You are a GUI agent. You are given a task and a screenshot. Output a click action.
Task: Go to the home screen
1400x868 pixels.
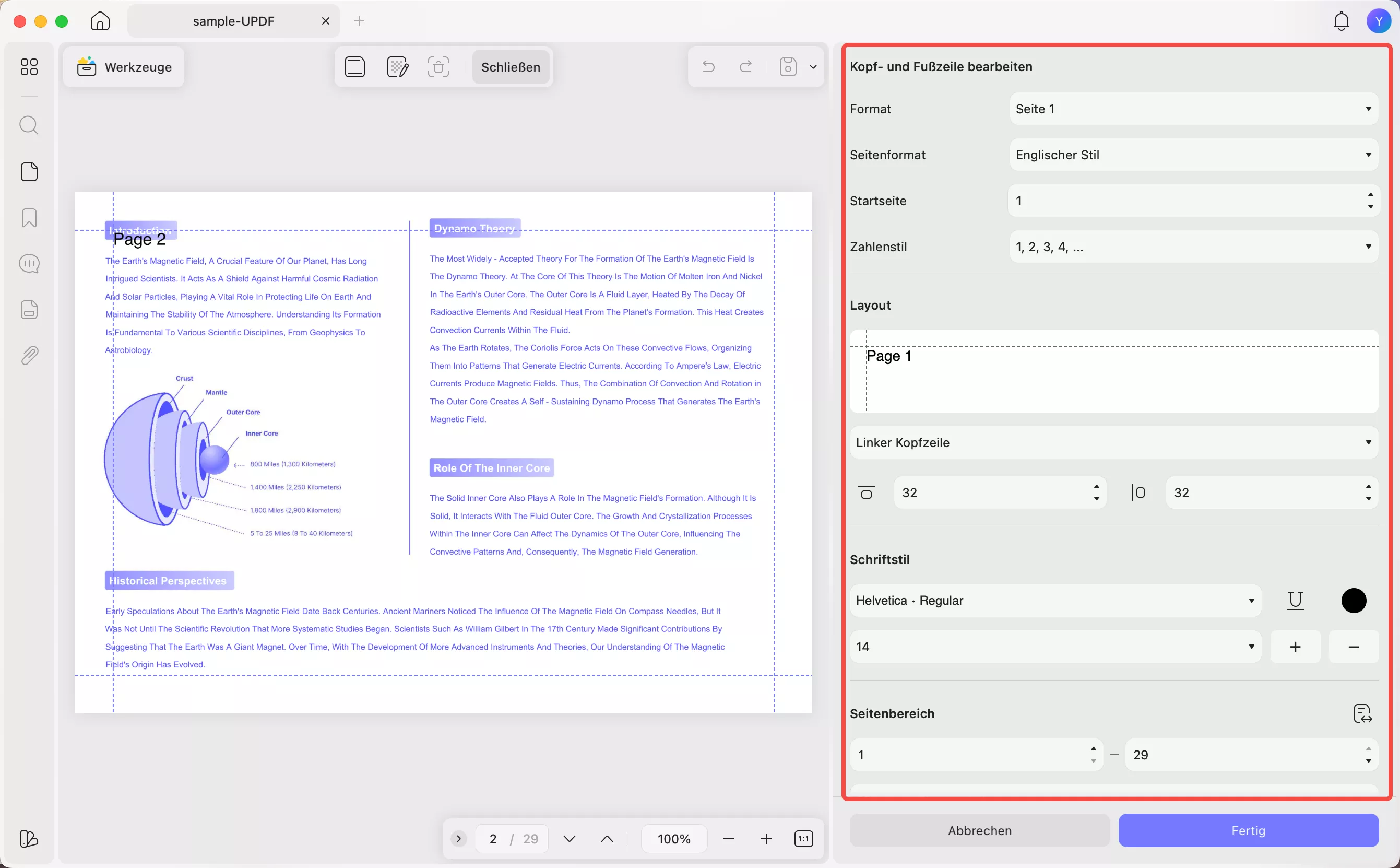click(99, 21)
